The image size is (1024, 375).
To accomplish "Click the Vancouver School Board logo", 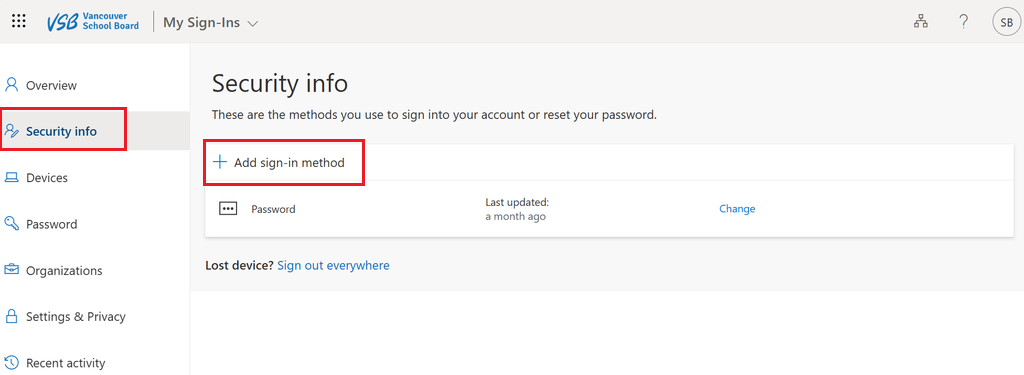I will point(93,21).
